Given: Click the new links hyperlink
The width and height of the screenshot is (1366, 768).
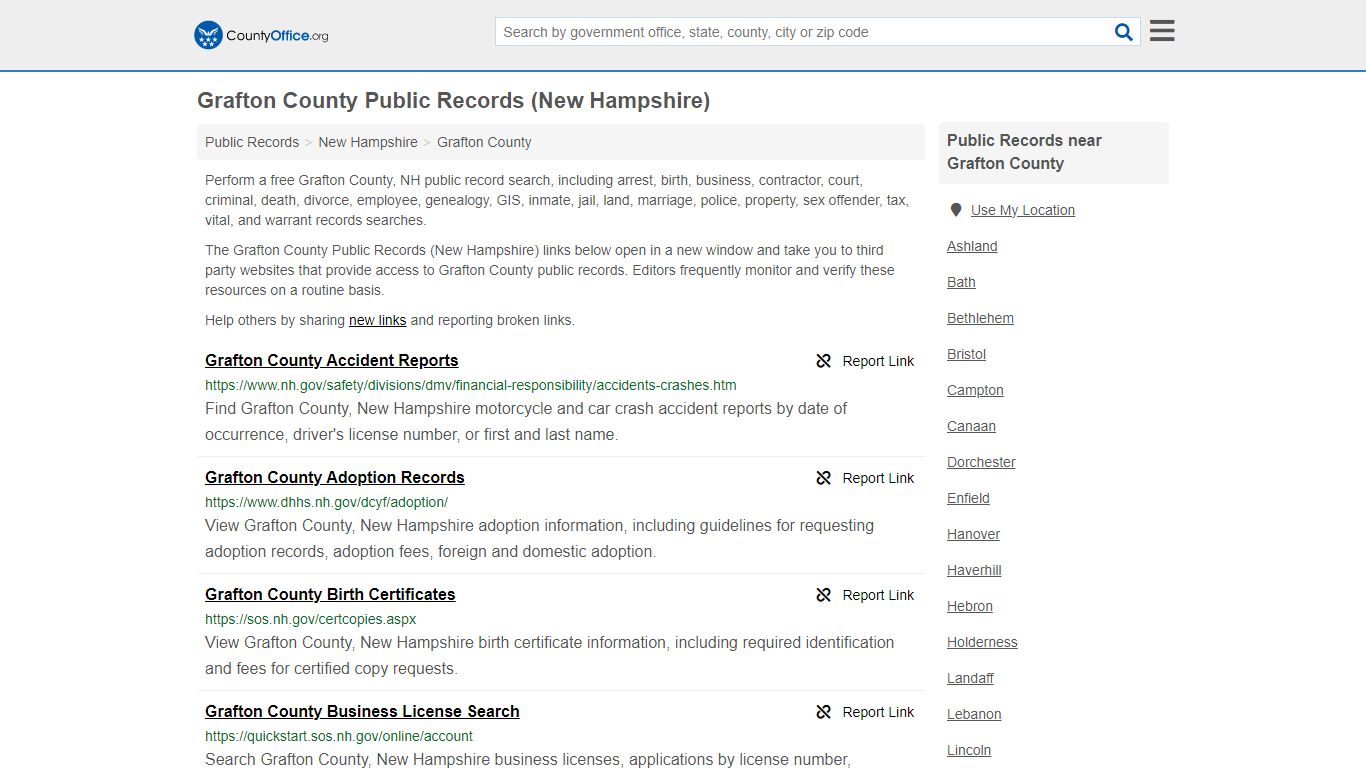Looking at the screenshot, I should pyautogui.click(x=377, y=320).
